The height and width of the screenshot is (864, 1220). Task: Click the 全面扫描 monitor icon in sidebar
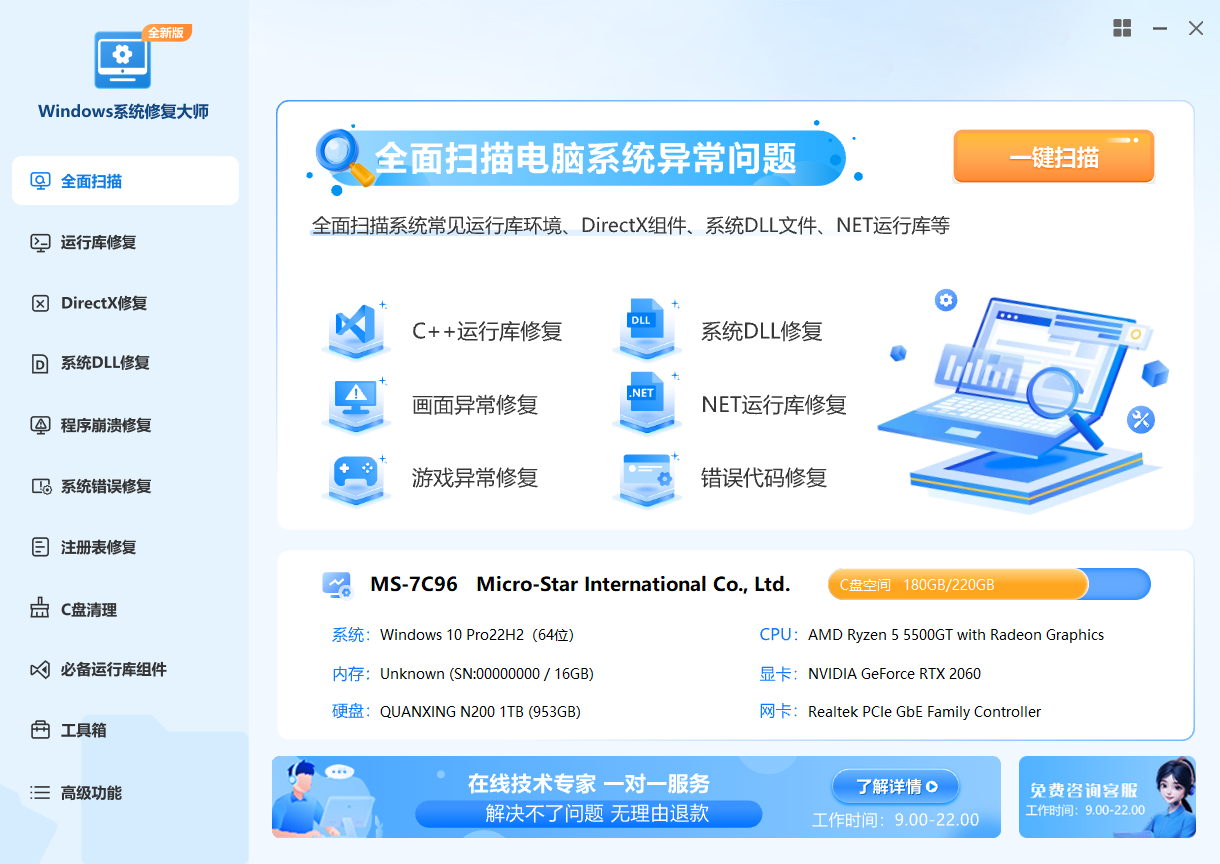40,181
